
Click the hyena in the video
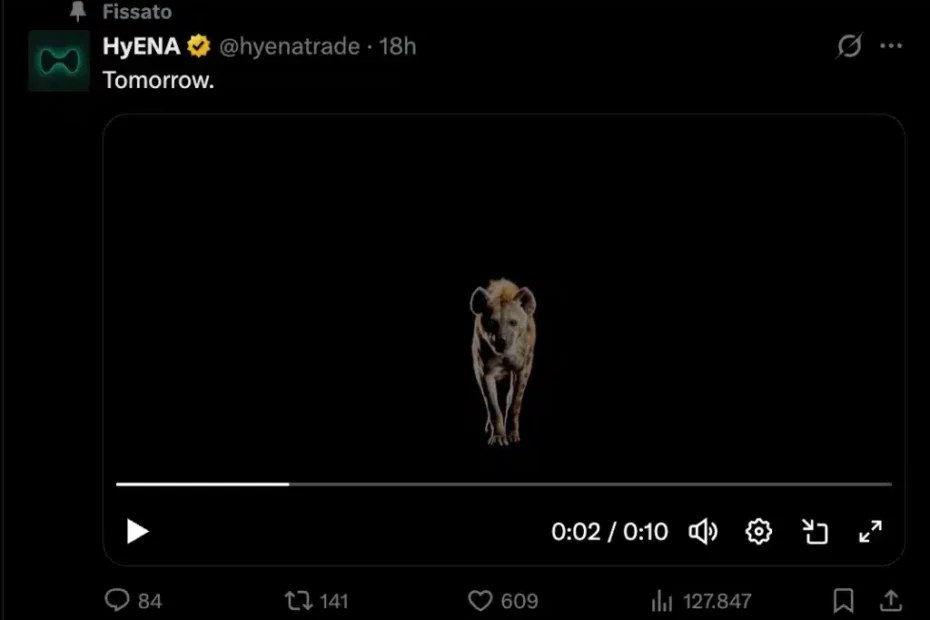pyautogui.click(x=503, y=360)
